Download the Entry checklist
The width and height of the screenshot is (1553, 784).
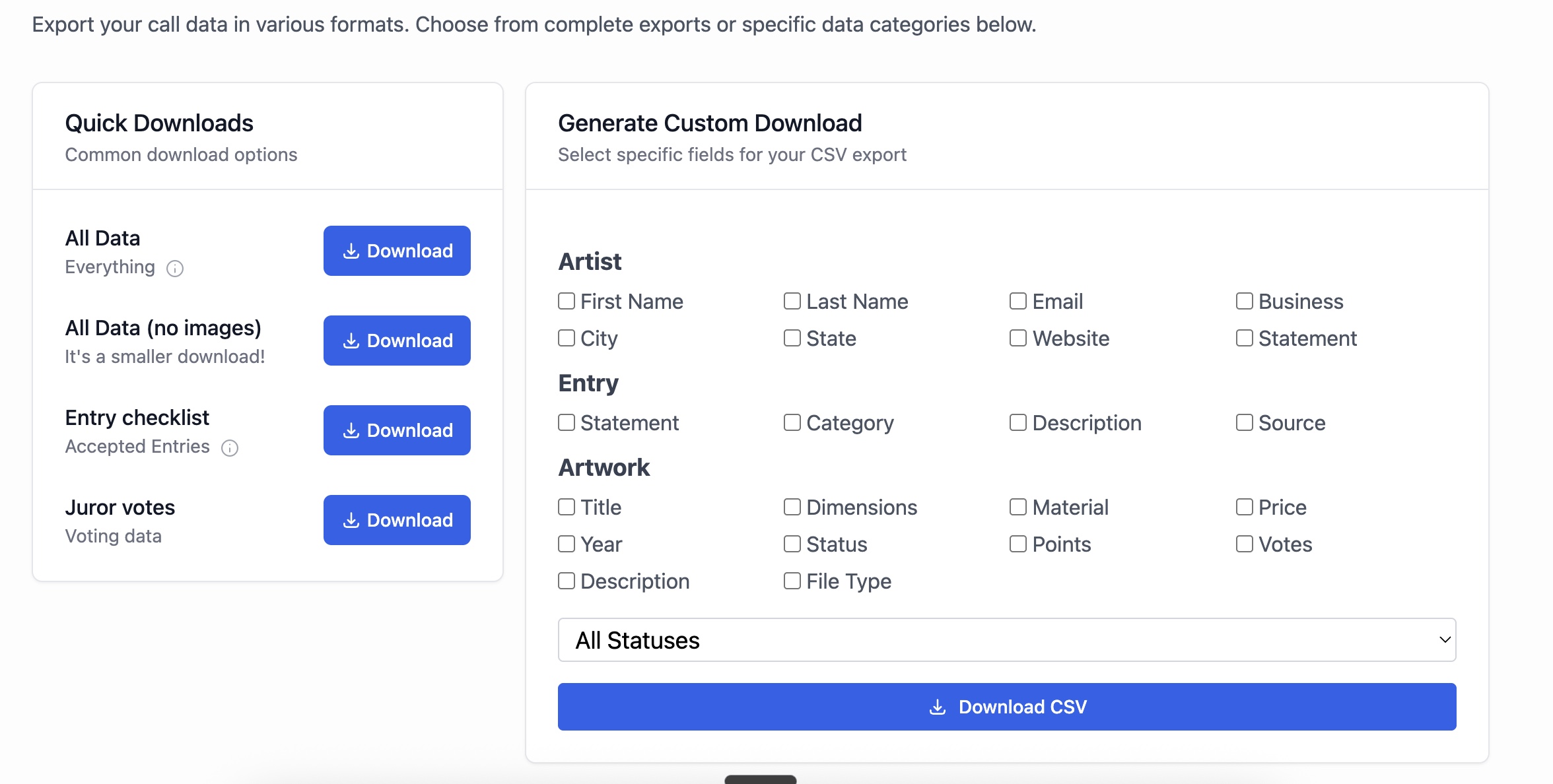coord(397,430)
